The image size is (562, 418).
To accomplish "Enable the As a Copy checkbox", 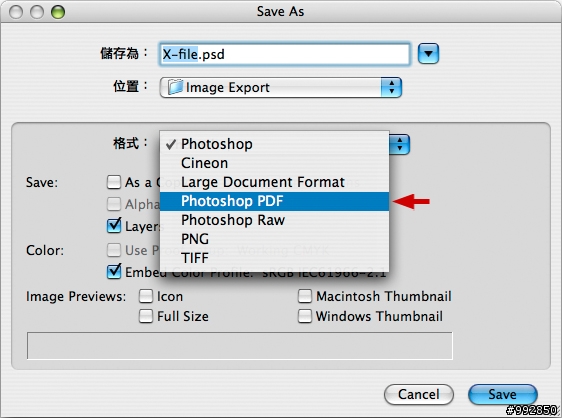I will [114, 182].
